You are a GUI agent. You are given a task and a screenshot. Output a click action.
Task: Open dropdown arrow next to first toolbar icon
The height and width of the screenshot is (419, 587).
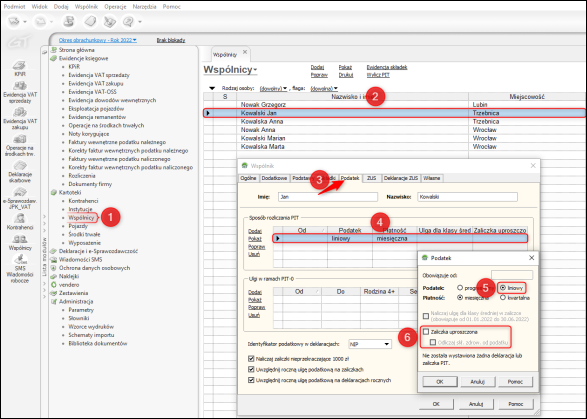click(25, 22)
